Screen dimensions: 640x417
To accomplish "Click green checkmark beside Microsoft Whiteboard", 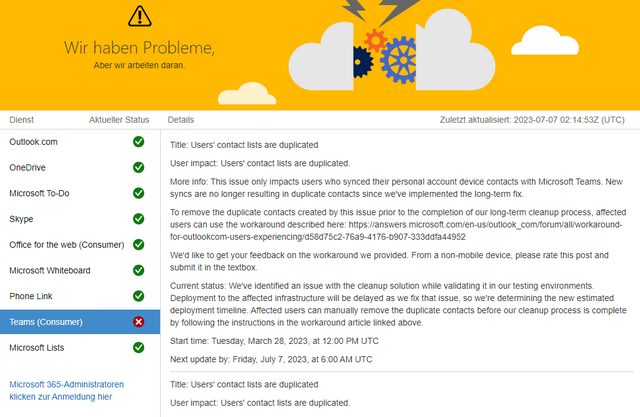I will (x=138, y=270).
